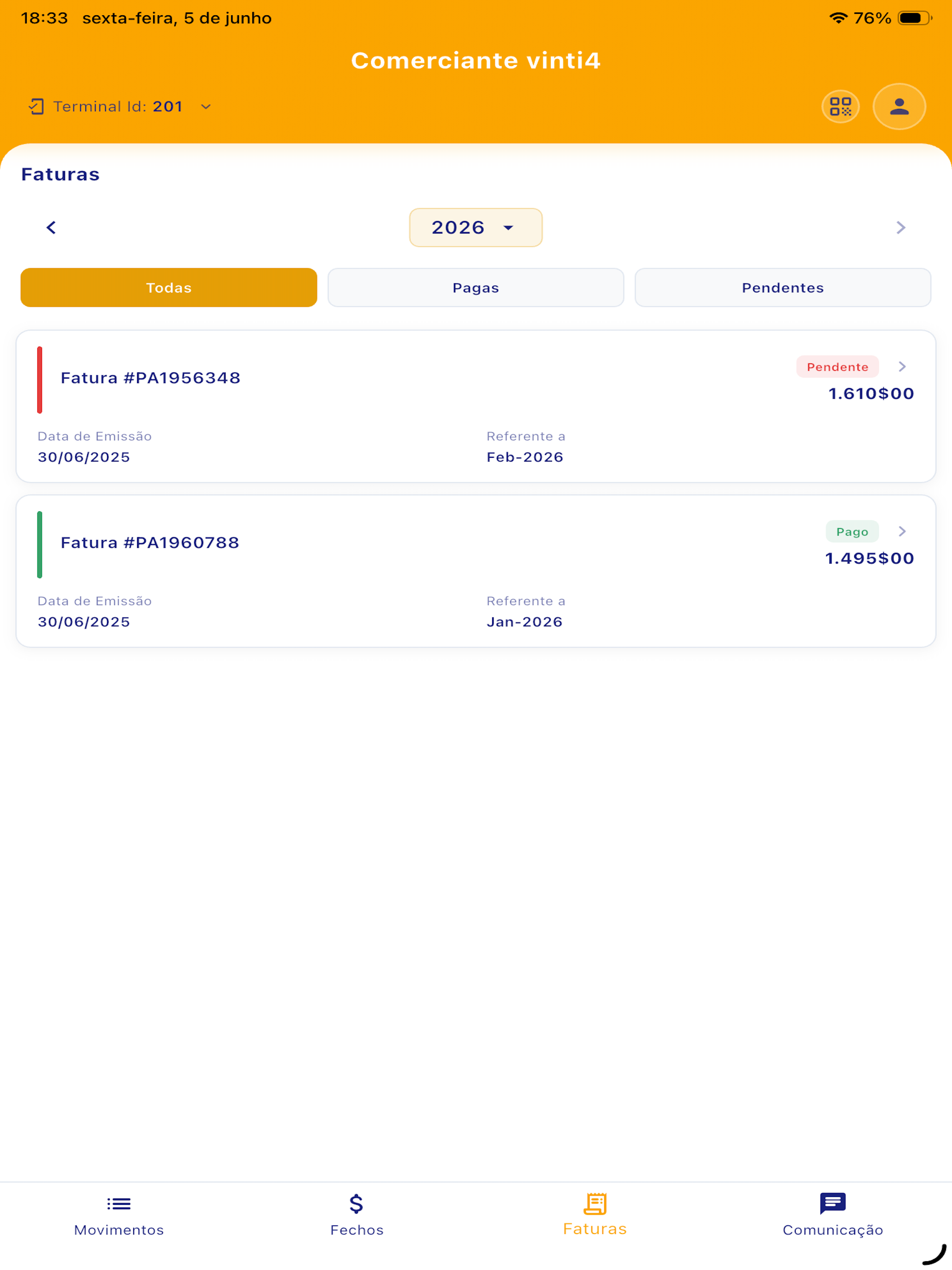Filter invoices by Pagas
Screen dimensions: 952x1270
[476, 288]
